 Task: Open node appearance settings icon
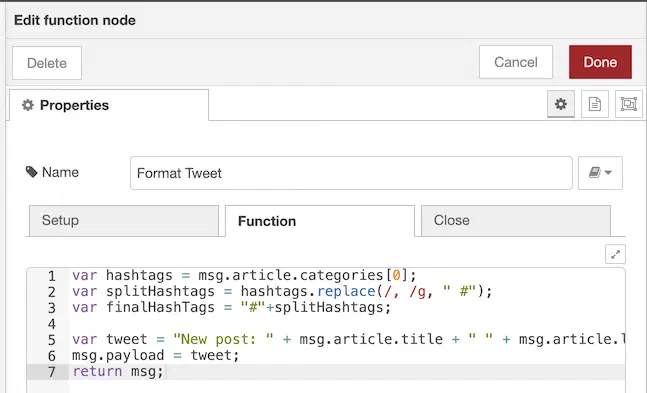click(x=628, y=104)
